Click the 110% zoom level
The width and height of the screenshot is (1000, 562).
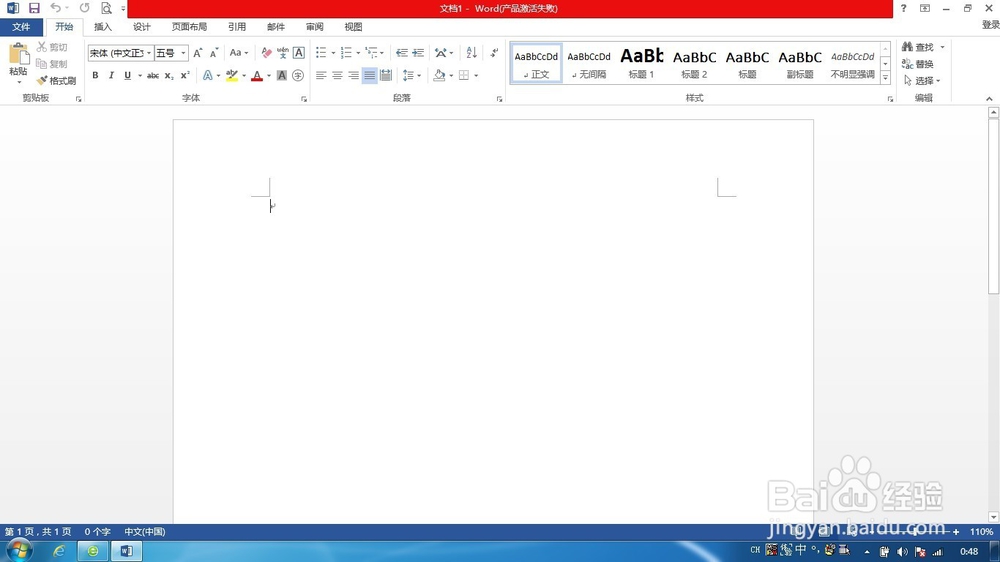pyautogui.click(x=981, y=531)
